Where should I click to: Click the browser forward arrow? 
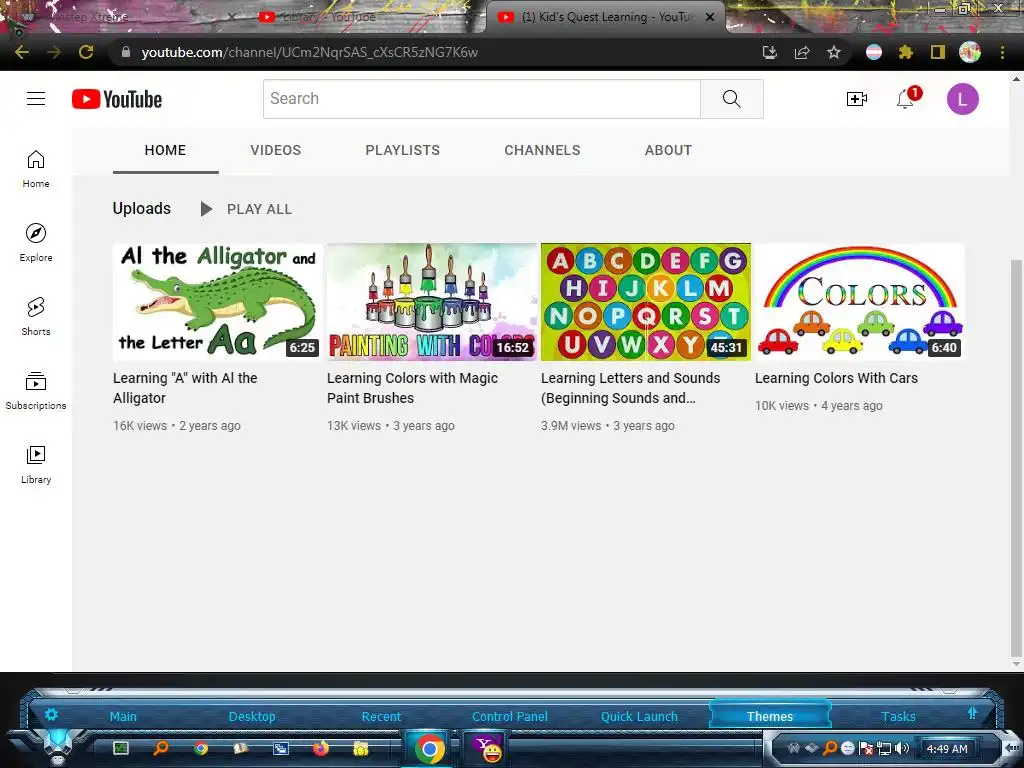tap(54, 52)
